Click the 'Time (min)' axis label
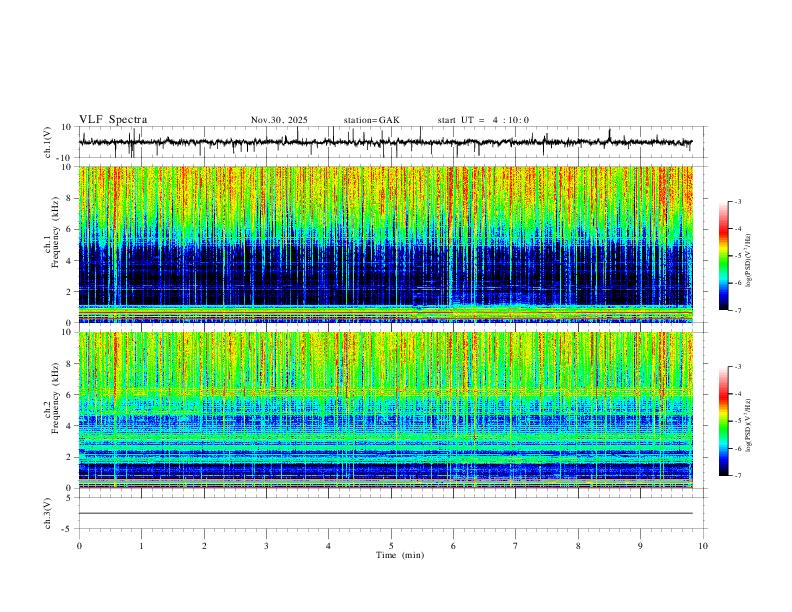Screen dimensions: 792x612 click(400, 555)
